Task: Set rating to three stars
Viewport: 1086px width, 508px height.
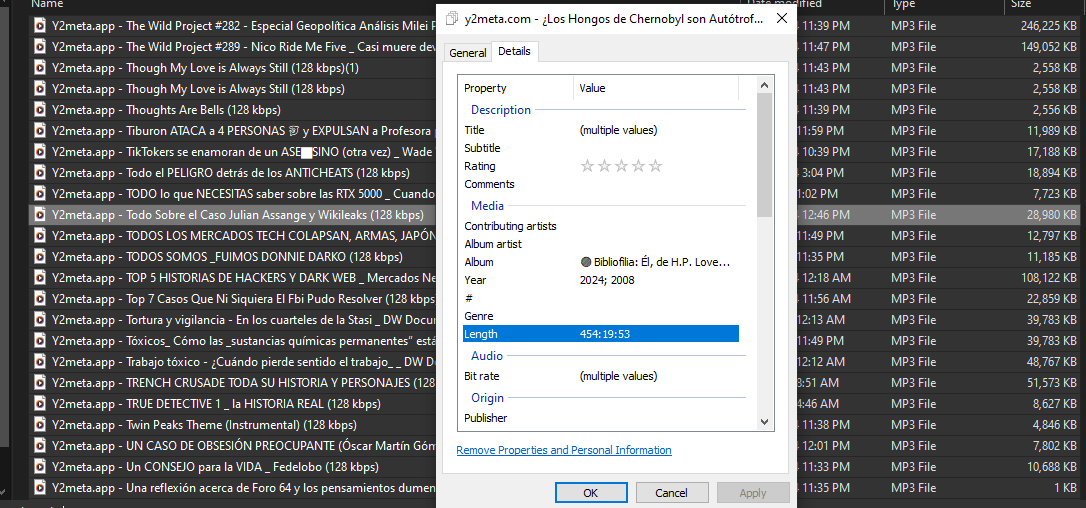Action: (x=621, y=166)
